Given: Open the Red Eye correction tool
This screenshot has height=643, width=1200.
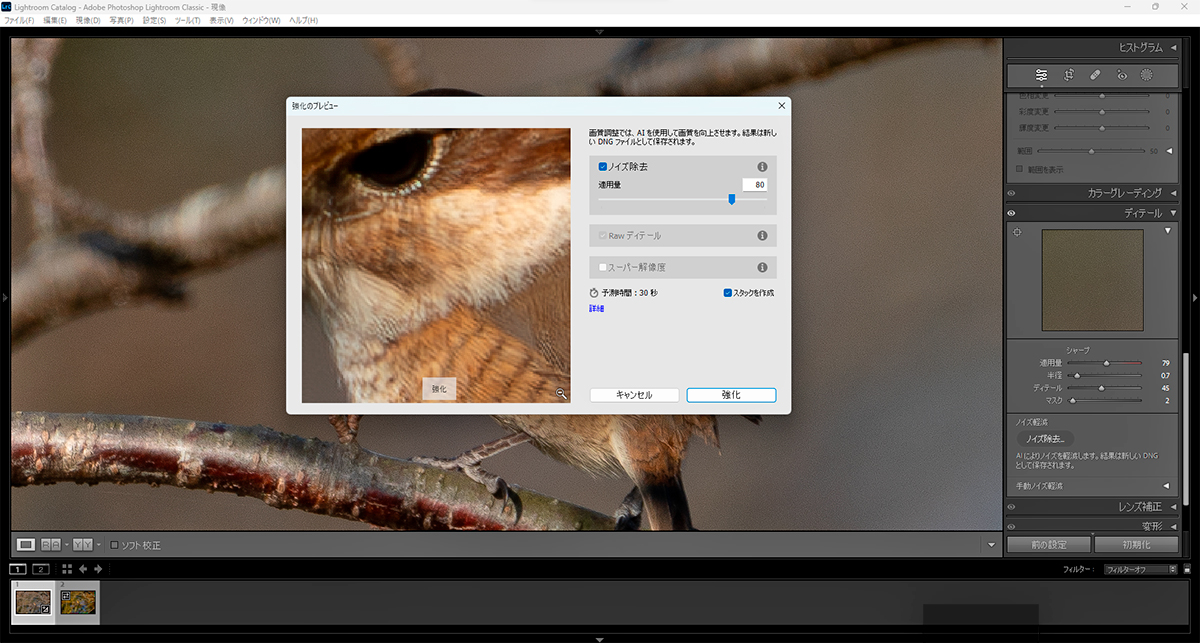Looking at the screenshot, I should [x=1121, y=74].
